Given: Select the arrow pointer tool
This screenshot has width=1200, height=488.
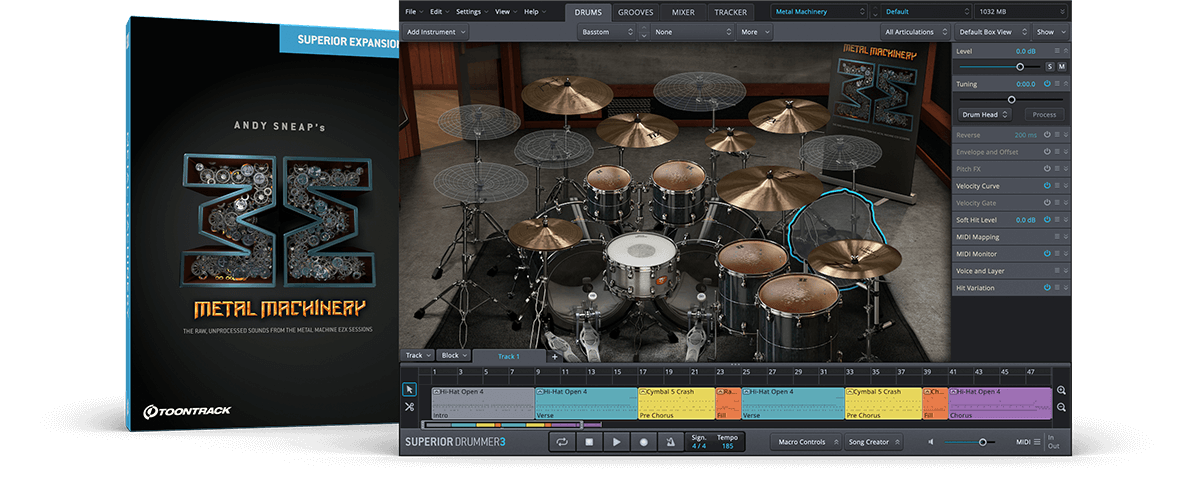Looking at the screenshot, I should (x=410, y=389).
